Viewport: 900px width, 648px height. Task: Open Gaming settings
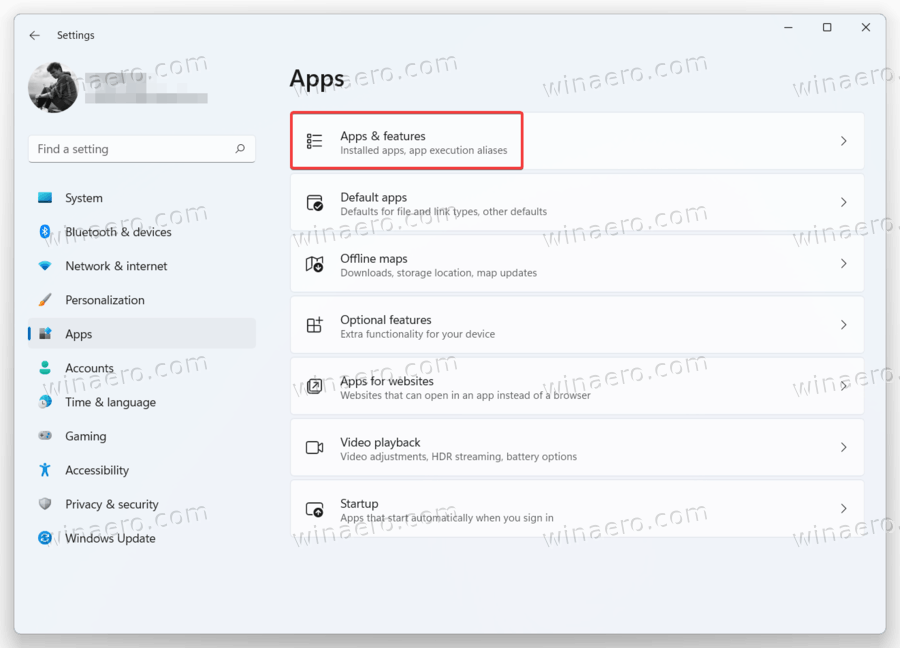(x=142, y=436)
